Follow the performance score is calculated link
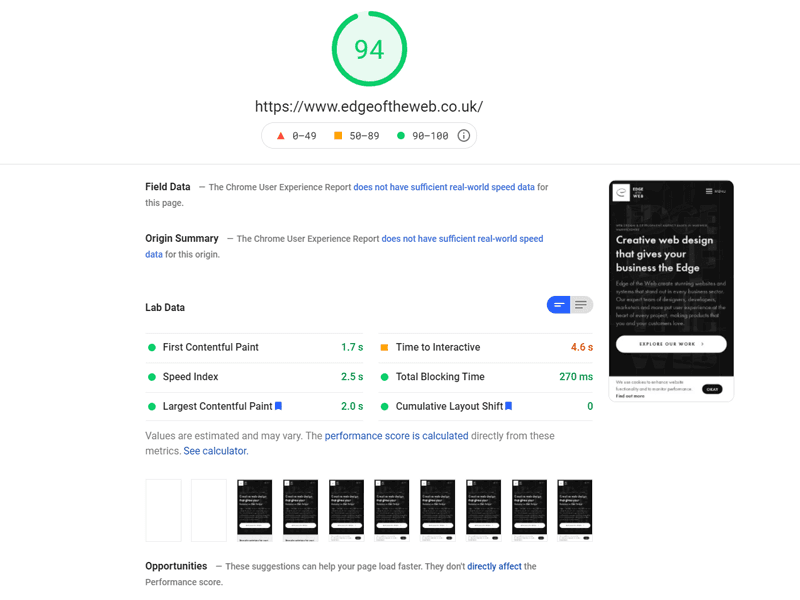 tap(399, 435)
